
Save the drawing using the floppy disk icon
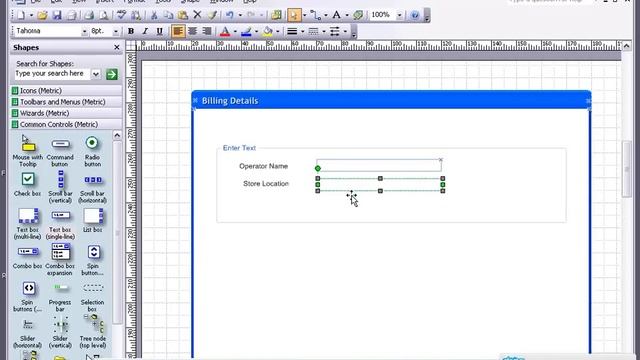coord(57,16)
